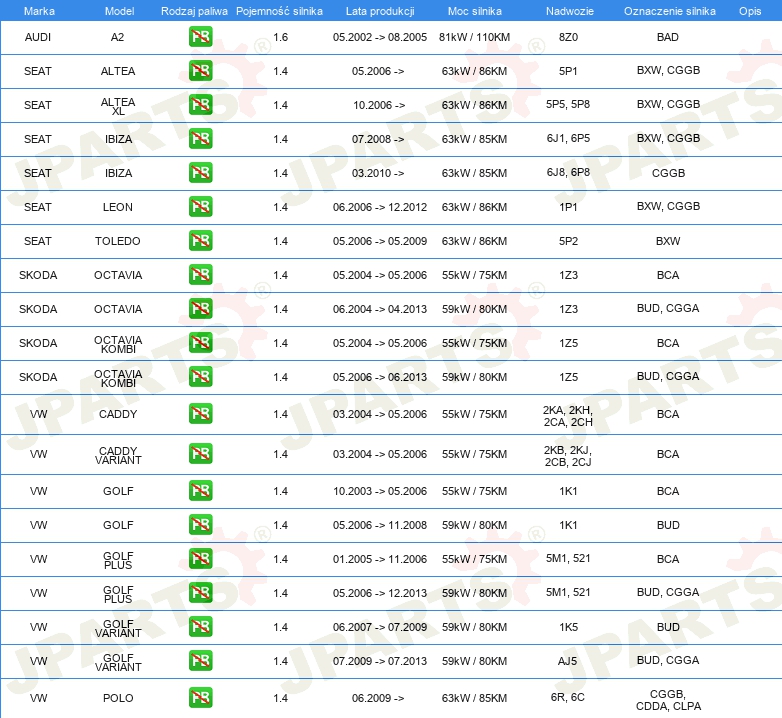The image size is (782, 718).
Task: Click the AJ5 body code
Action: (x=568, y=661)
